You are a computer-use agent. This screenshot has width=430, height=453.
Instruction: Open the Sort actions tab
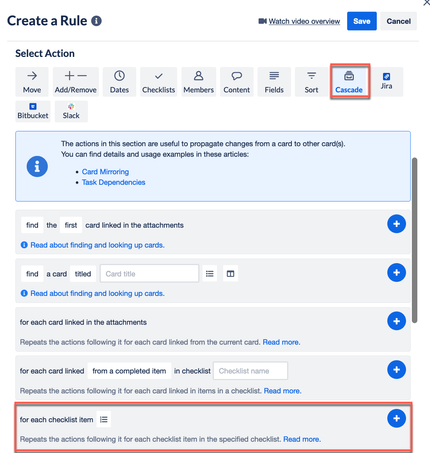pyautogui.click(x=311, y=82)
